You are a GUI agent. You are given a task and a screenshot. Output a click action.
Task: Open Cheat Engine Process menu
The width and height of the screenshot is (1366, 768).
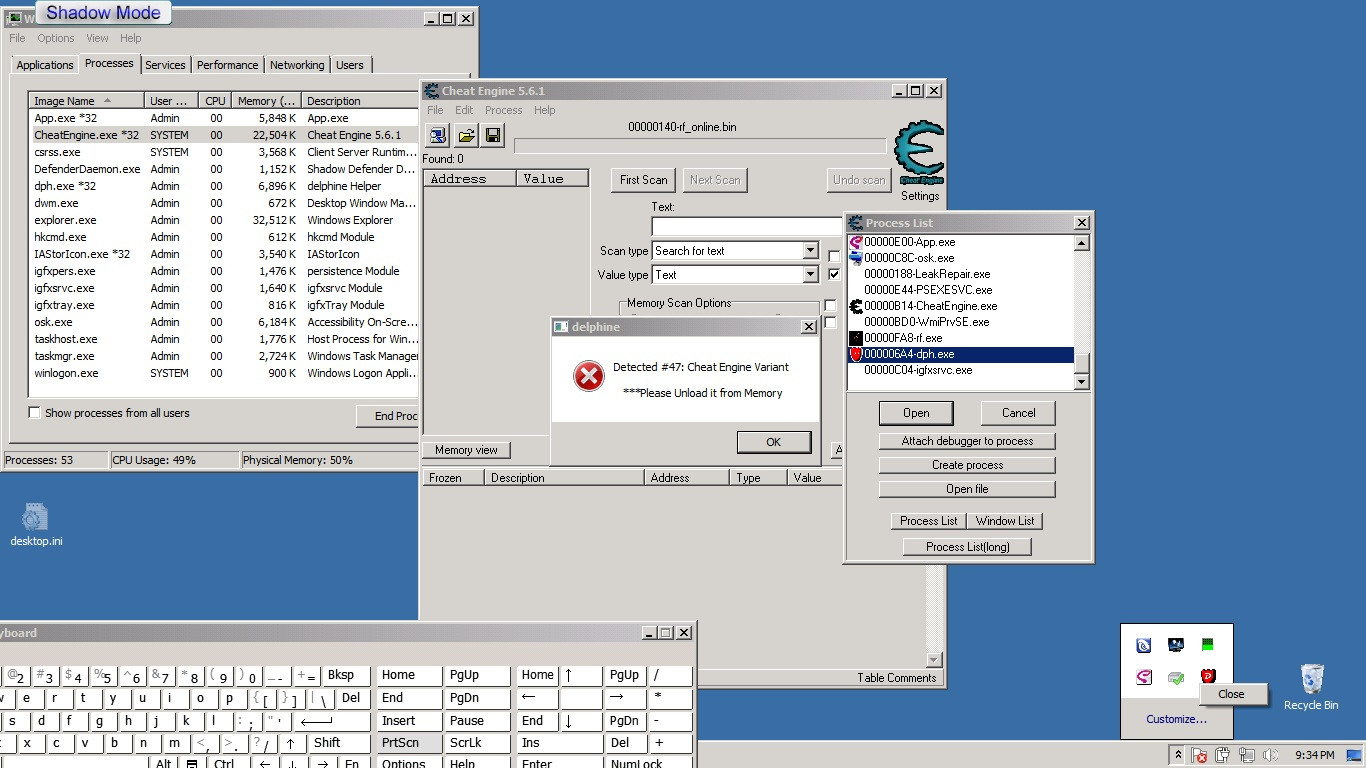tap(504, 110)
